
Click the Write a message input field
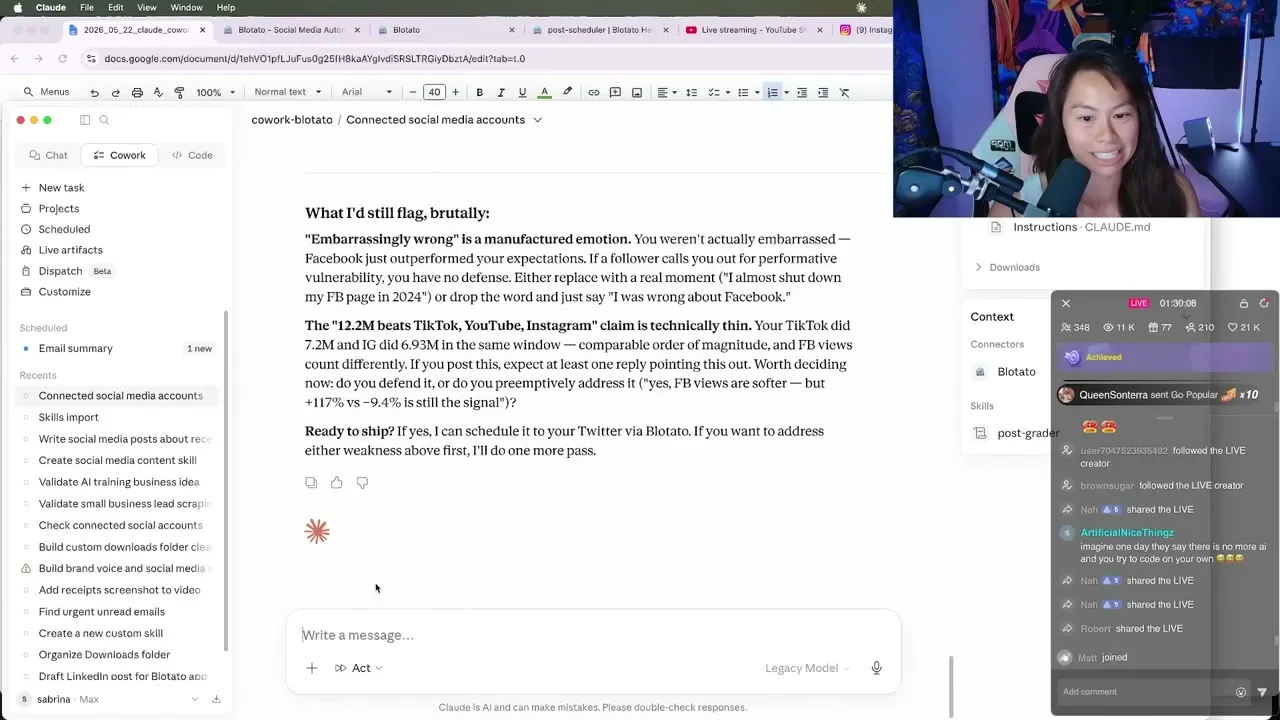[592, 635]
